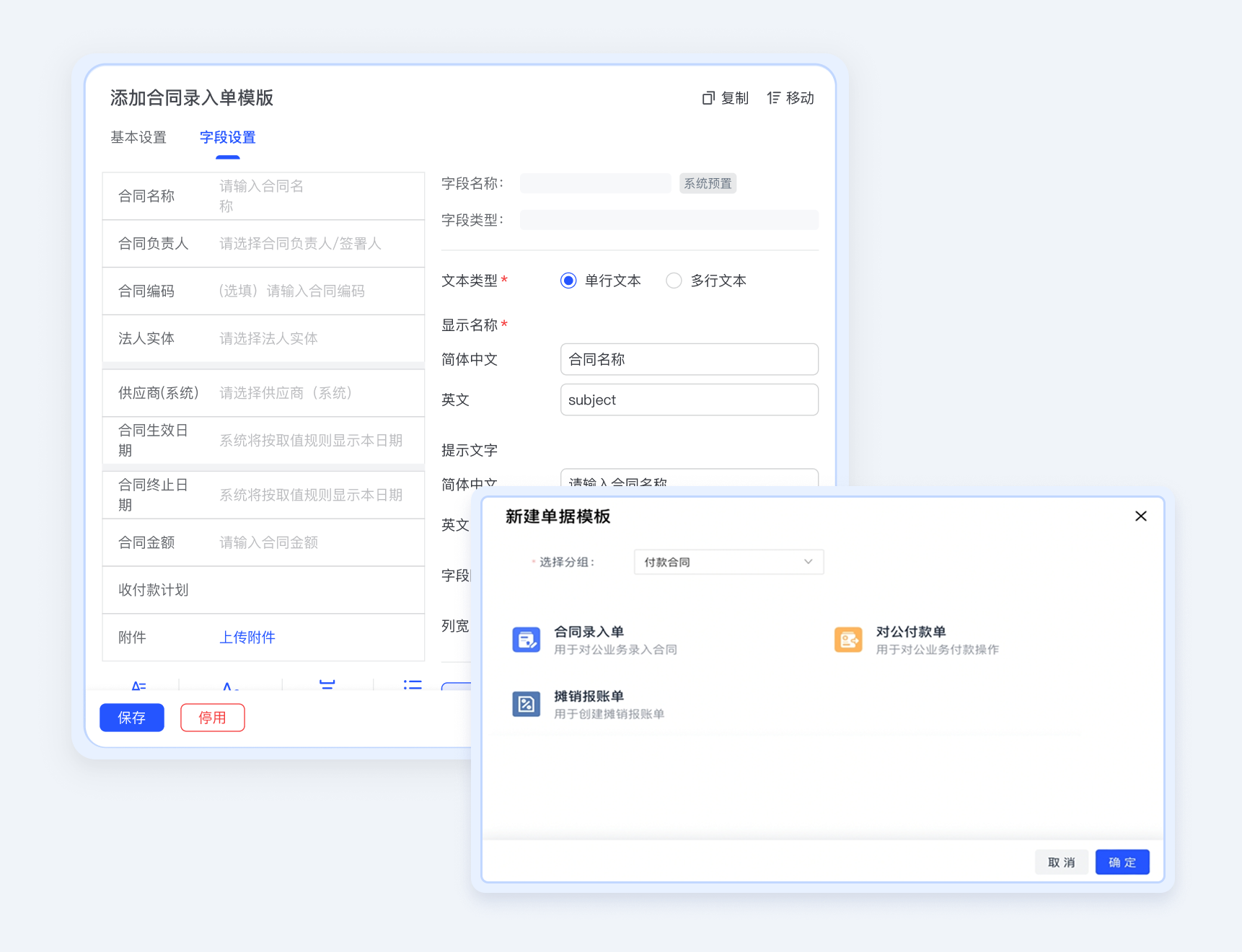
Task: Close the 新建单据模板 dialog
Action: point(1140,516)
